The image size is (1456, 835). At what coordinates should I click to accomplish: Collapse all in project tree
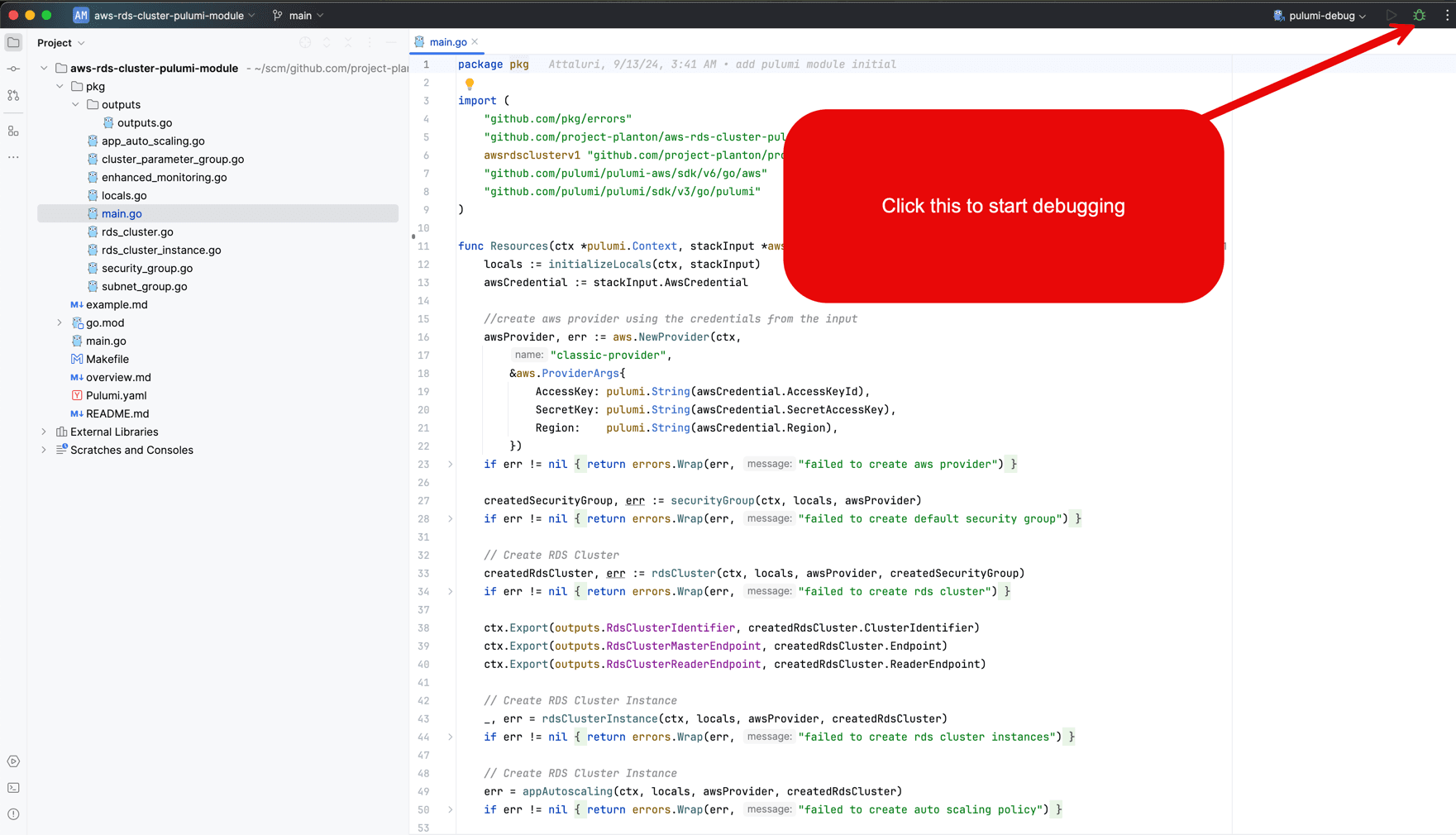pos(348,43)
